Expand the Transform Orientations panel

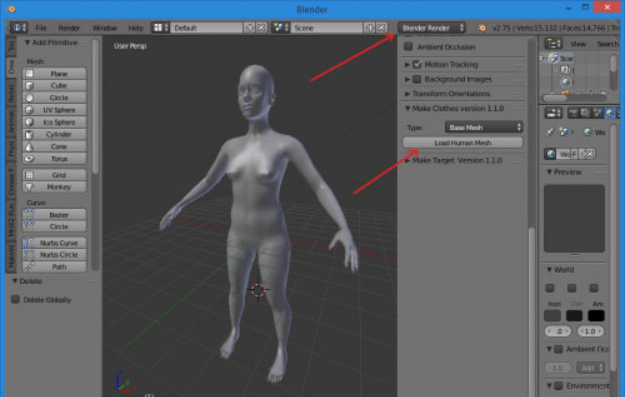407,94
